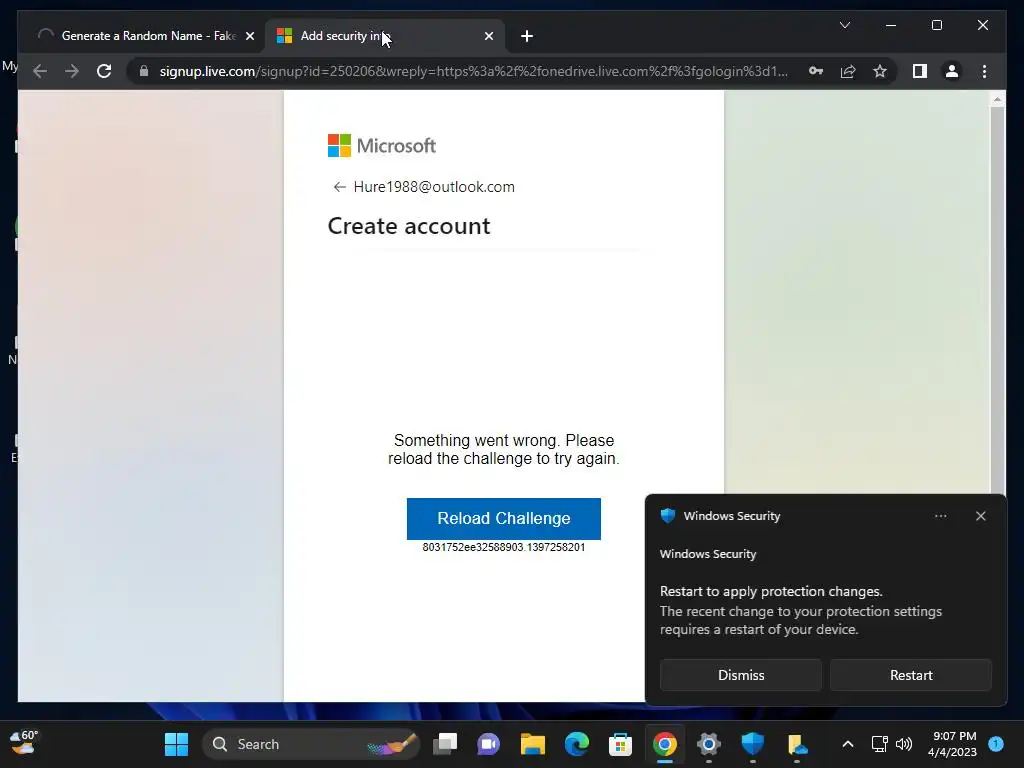The image size is (1024, 768).
Task: Close the Windows Security notification
Action: coord(980,516)
